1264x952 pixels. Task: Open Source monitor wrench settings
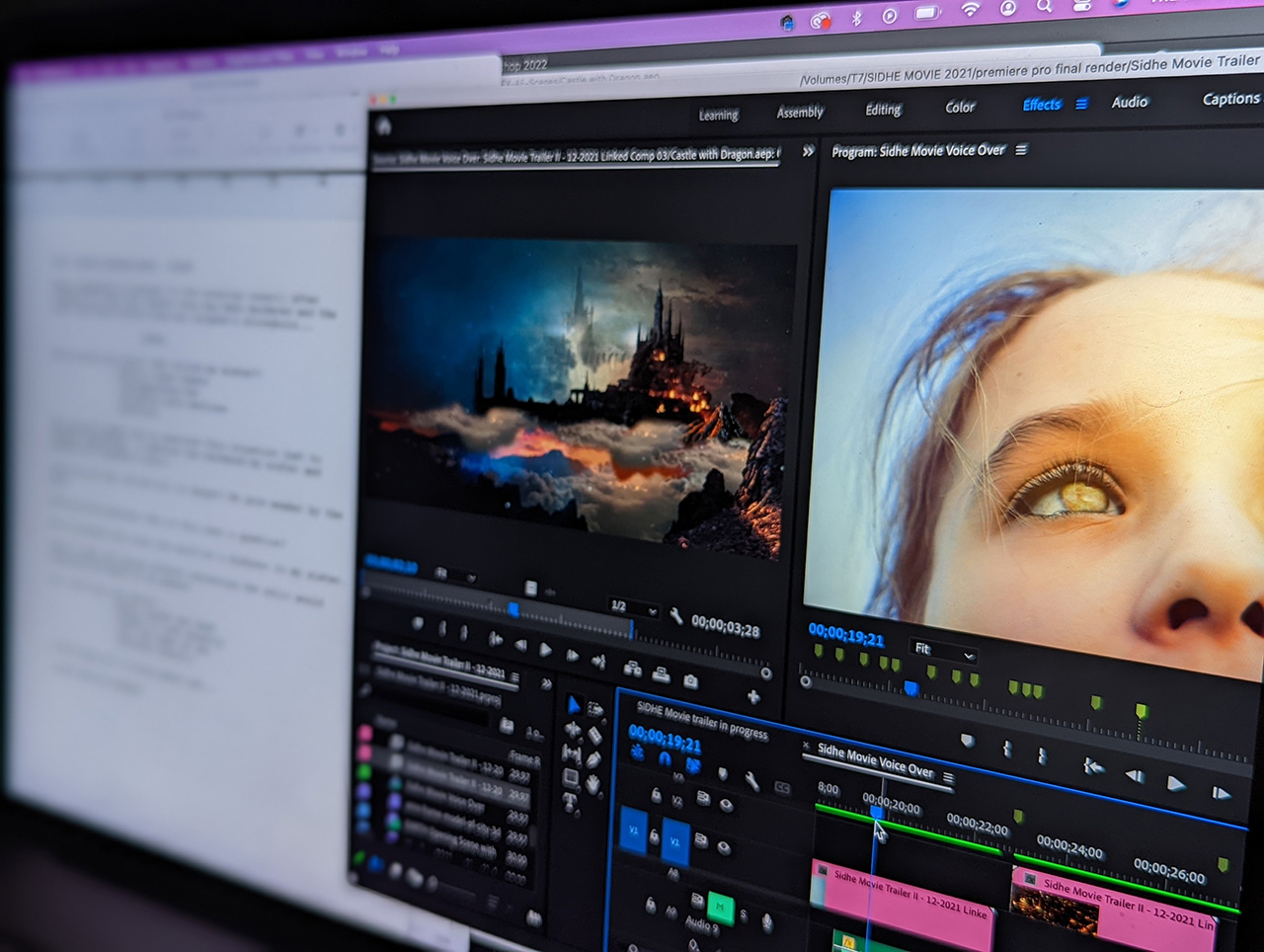[676, 617]
